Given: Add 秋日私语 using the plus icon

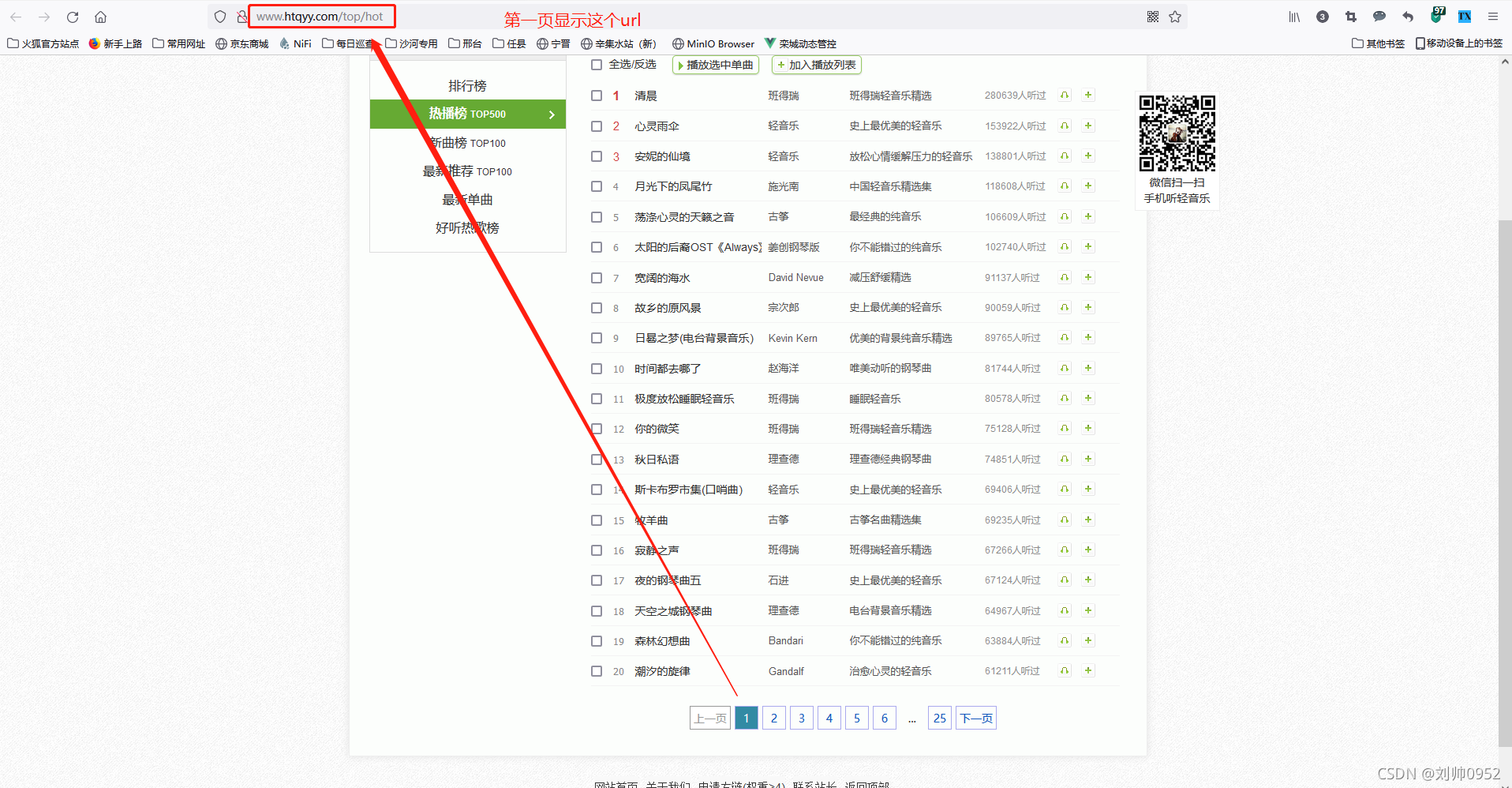Looking at the screenshot, I should pyautogui.click(x=1088, y=459).
